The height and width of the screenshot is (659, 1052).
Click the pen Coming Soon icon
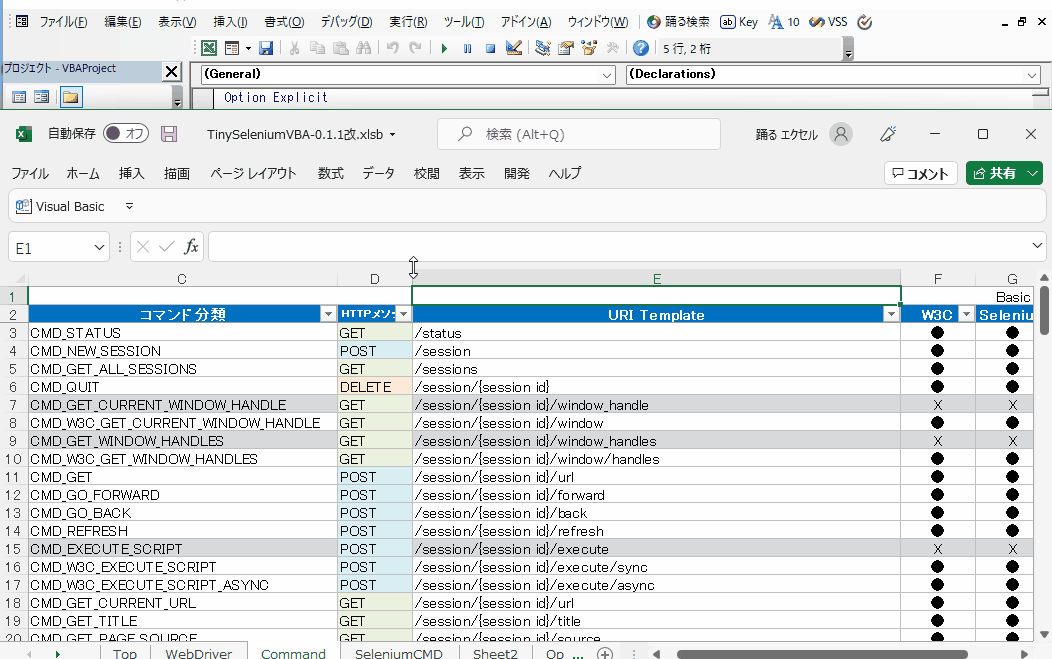pyautogui.click(x=888, y=134)
